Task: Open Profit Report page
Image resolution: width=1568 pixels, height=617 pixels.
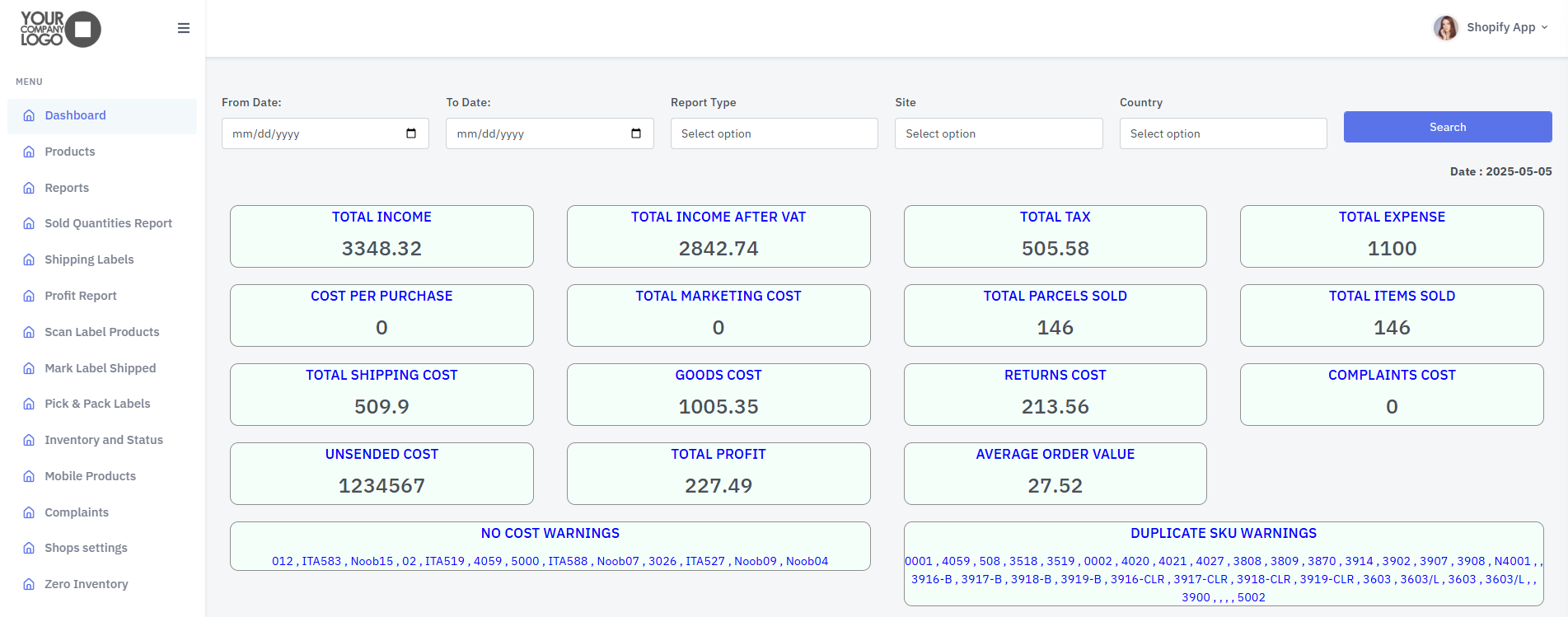Action: [102, 296]
